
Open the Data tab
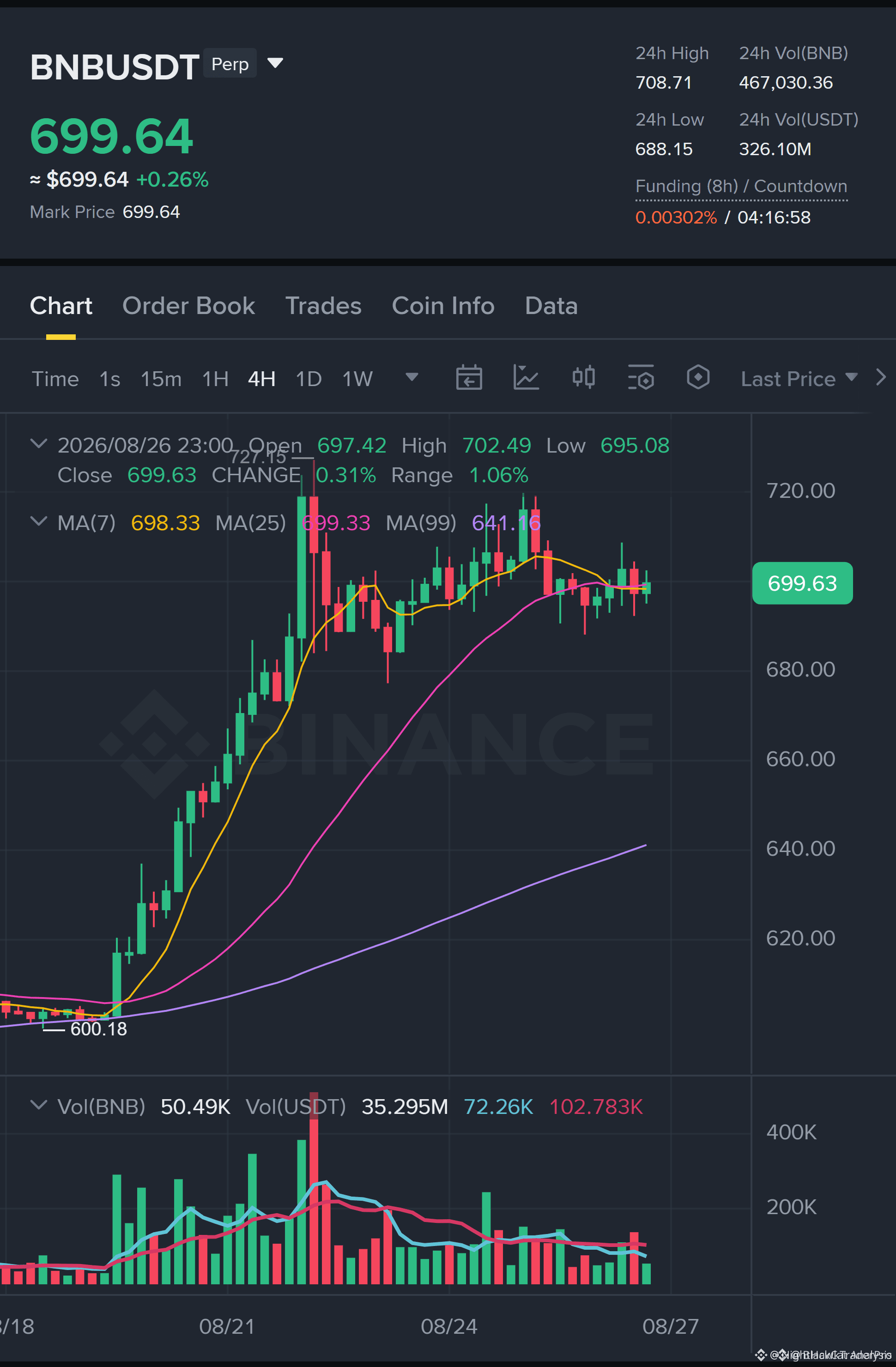pyautogui.click(x=551, y=306)
